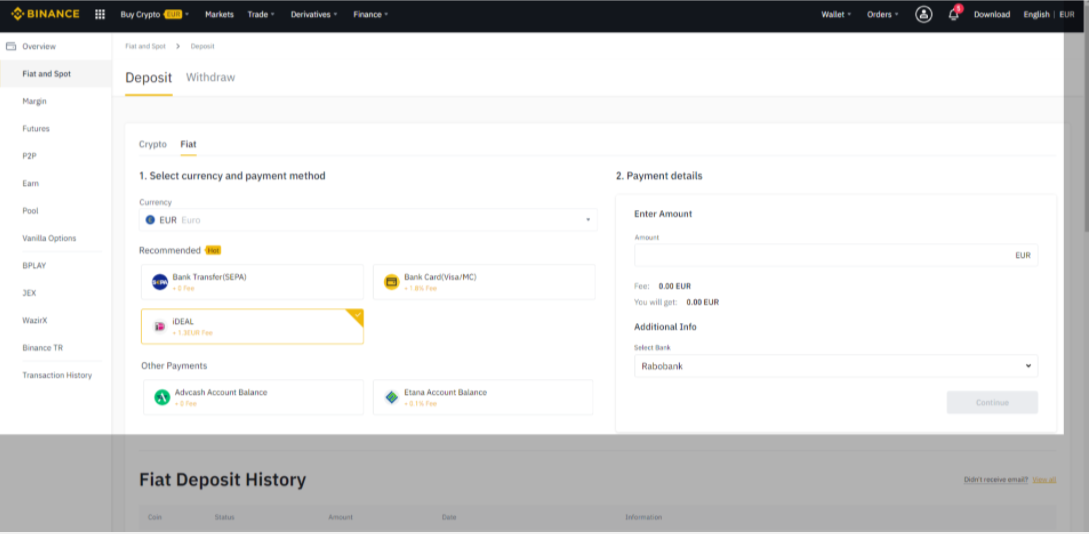Click the Hot badge beside Recommended

[x=213, y=250]
